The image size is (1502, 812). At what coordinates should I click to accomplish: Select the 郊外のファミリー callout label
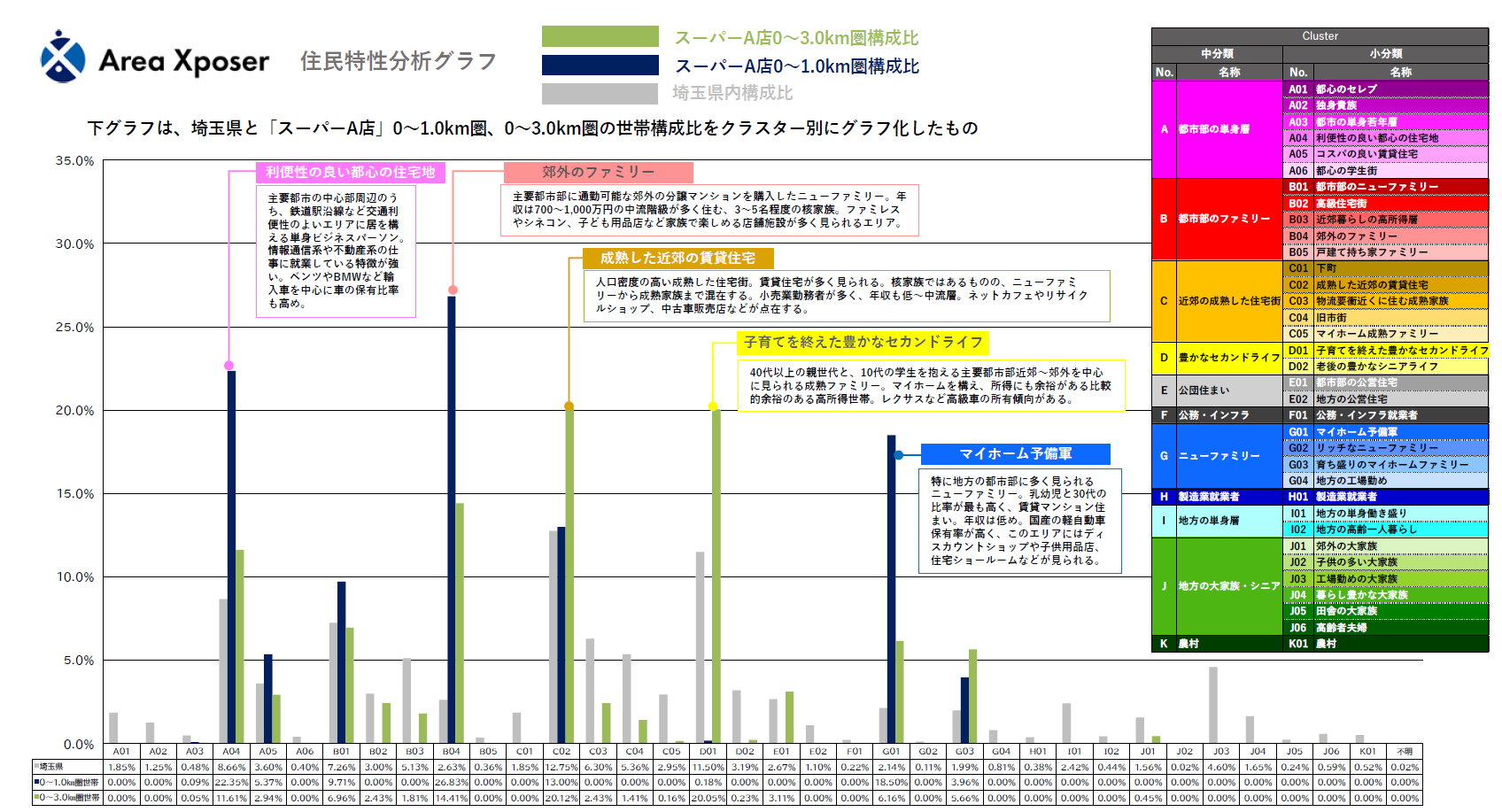[598, 172]
